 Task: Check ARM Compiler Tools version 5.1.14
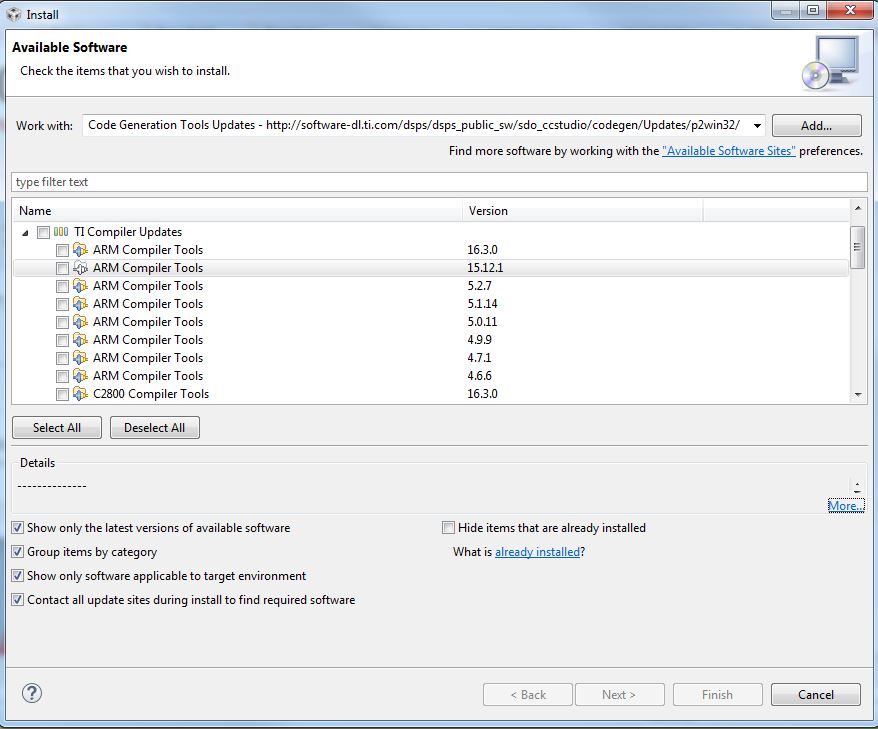[x=62, y=304]
